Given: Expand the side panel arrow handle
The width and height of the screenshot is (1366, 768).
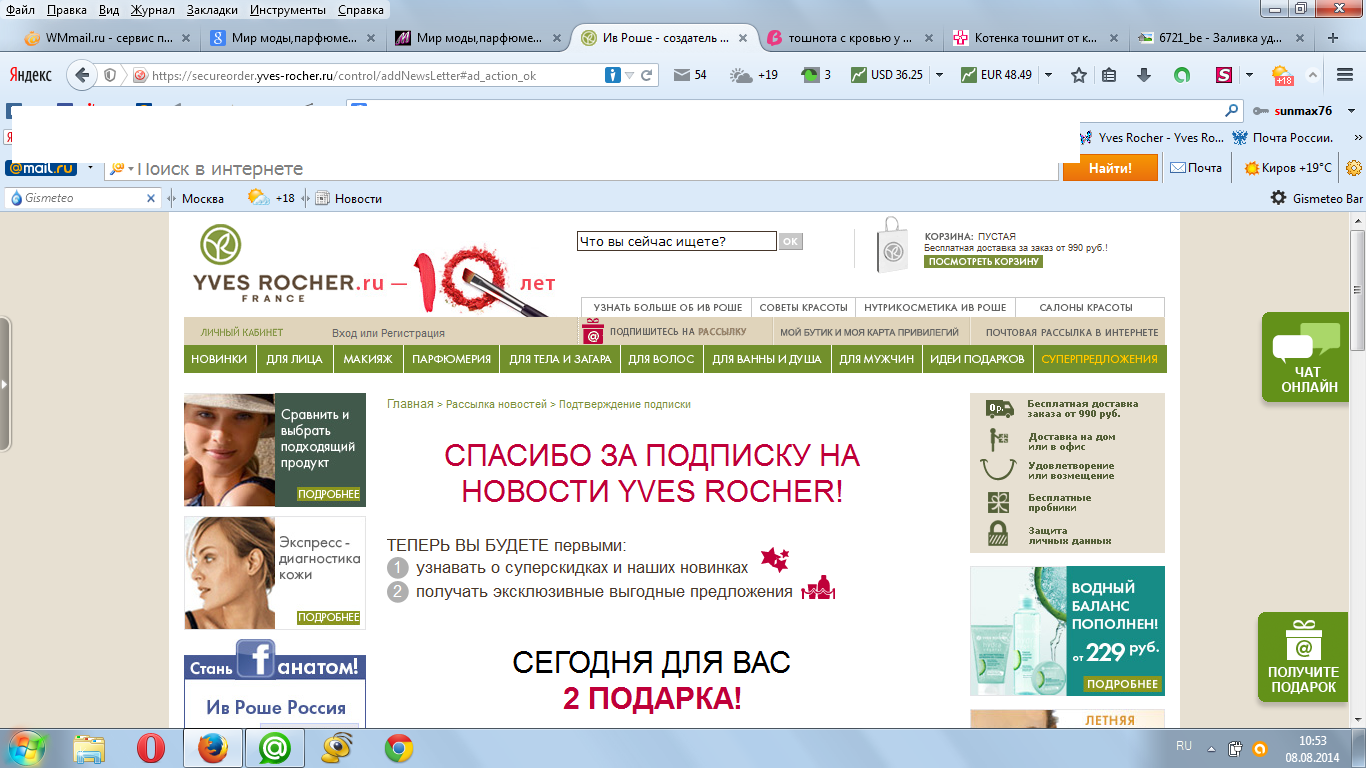Looking at the screenshot, I should [x=4, y=383].
